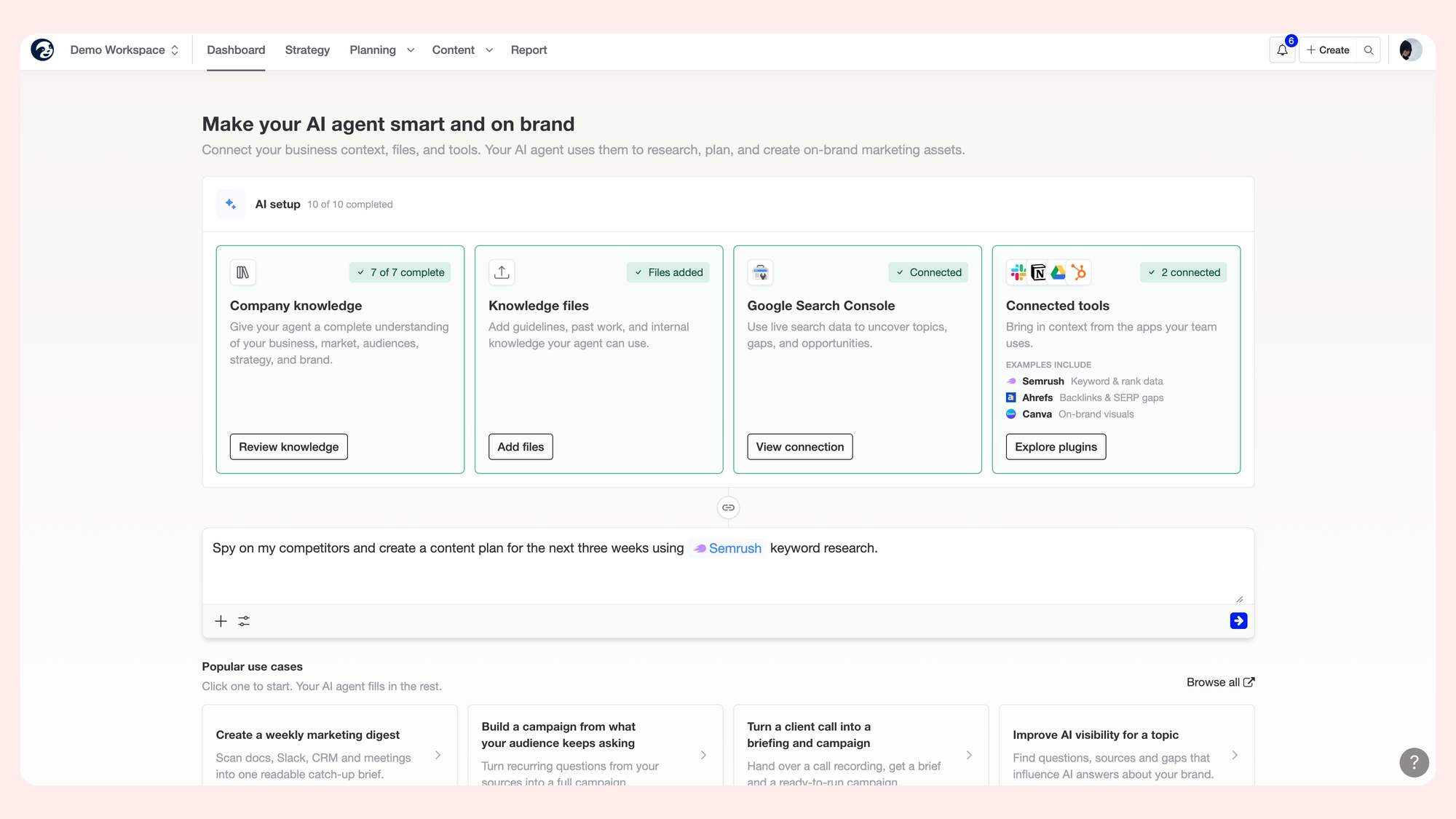
Task: Open the help question mark button
Action: (1414, 762)
